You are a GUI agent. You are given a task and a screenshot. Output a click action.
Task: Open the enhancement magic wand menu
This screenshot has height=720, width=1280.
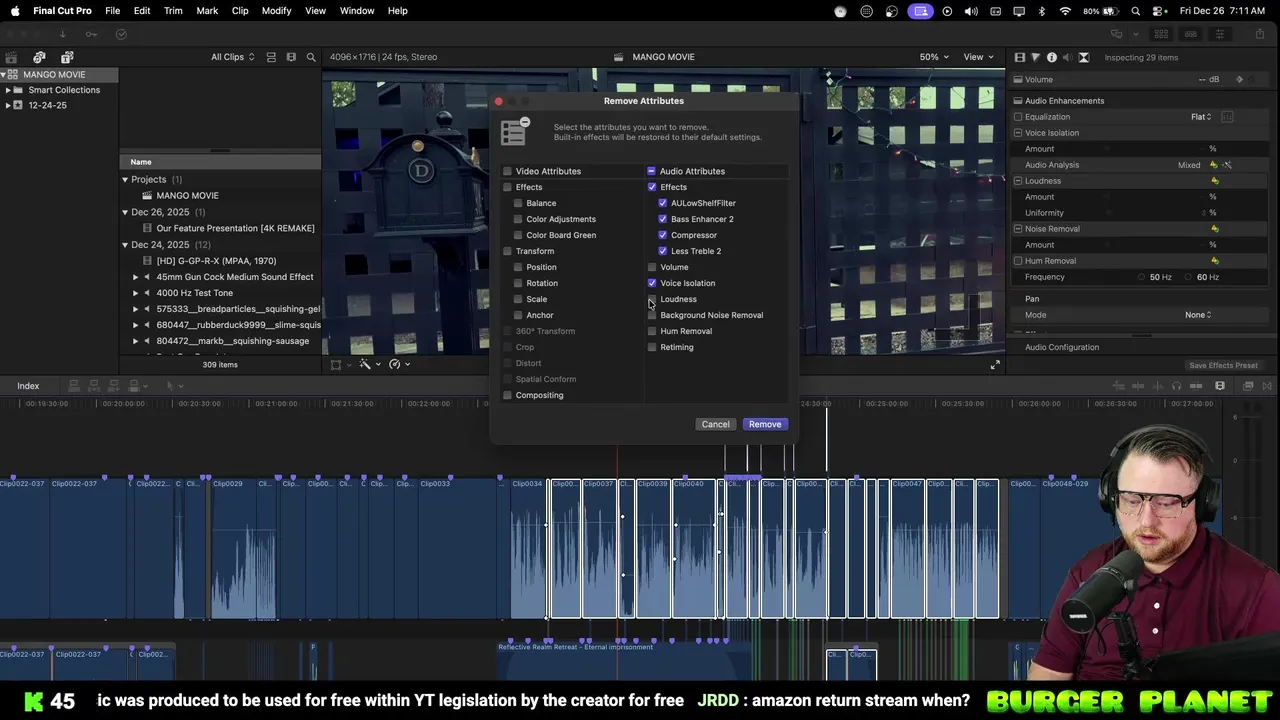[x=369, y=365]
